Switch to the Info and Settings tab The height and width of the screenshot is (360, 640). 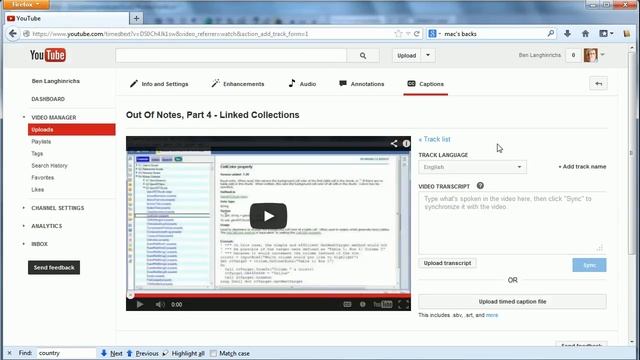[x=159, y=84]
